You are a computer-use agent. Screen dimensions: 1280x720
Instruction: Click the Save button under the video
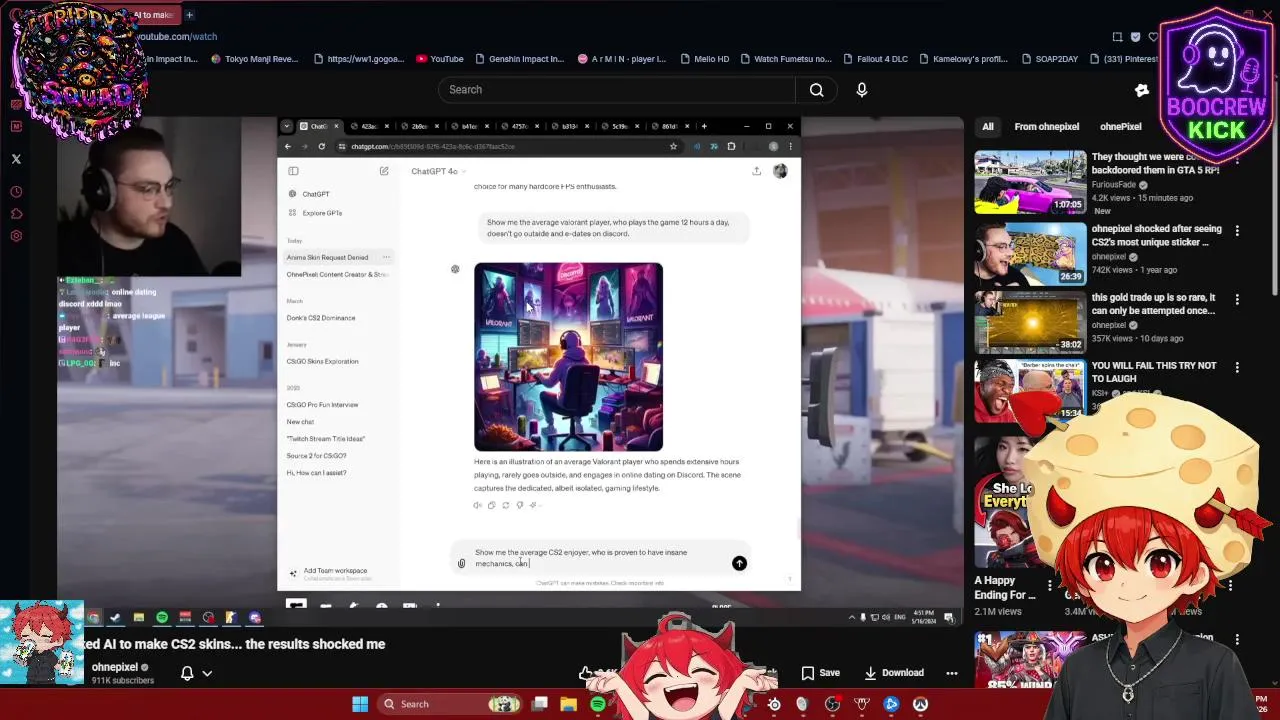point(820,673)
